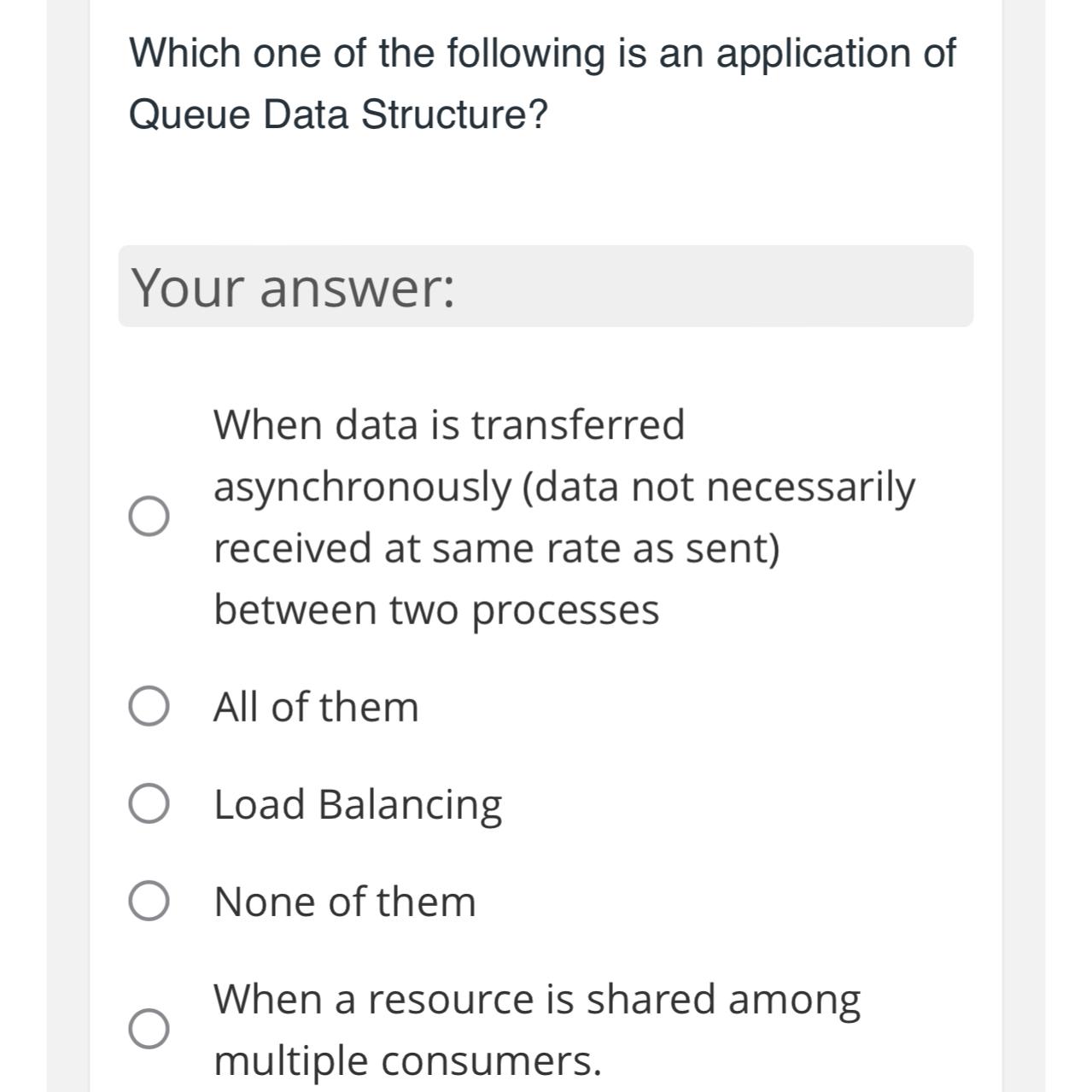Click the 'Which one of the following' question line
The image size is (1092, 1092).
(x=543, y=53)
